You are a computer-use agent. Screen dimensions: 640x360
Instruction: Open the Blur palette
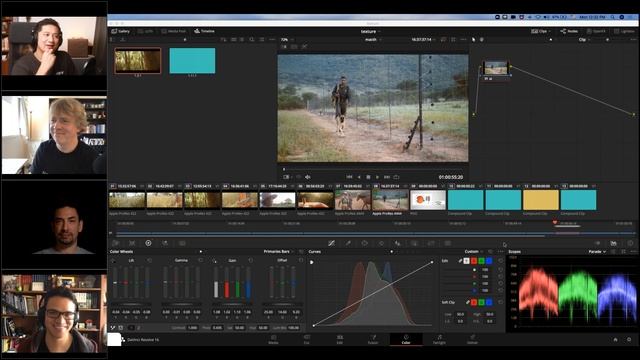pyautogui.click(x=398, y=243)
